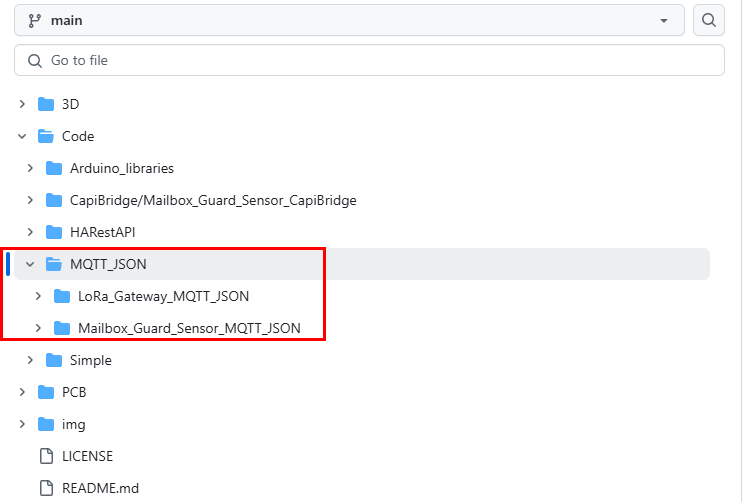Open the README.md file
The image size is (742, 502).
pos(100,488)
